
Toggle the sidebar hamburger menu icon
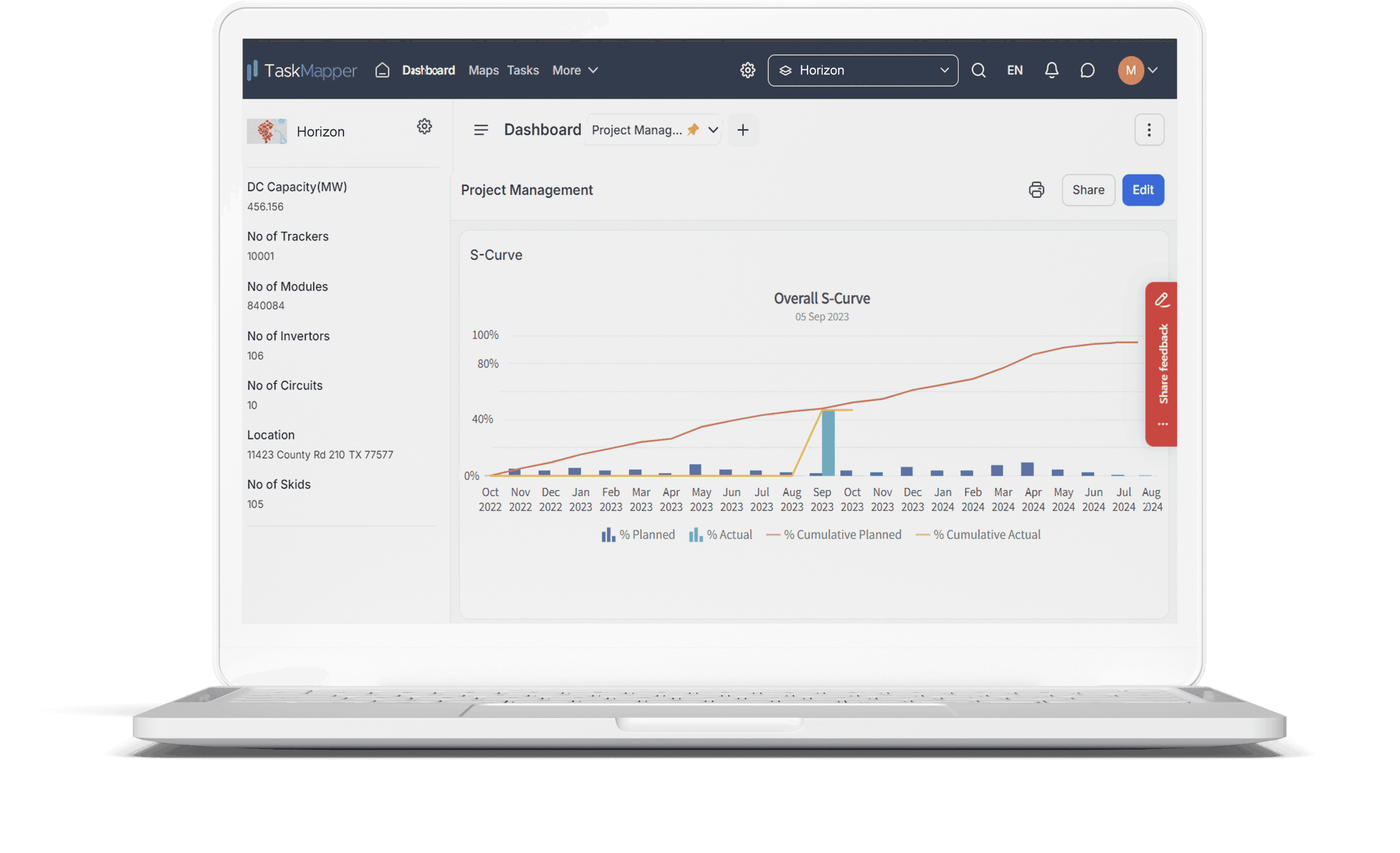click(x=481, y=130)
